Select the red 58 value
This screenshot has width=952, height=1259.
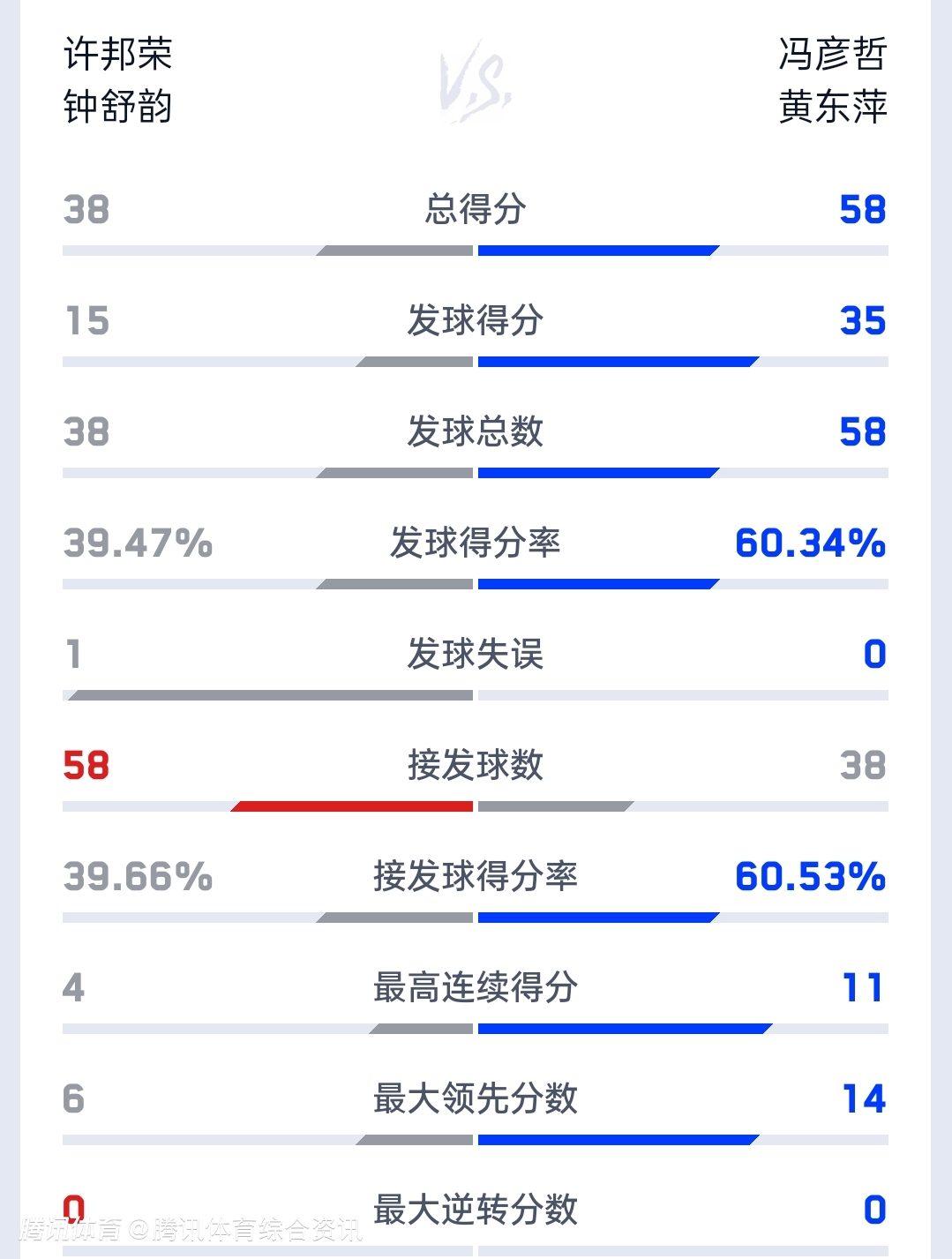point(86,766)
